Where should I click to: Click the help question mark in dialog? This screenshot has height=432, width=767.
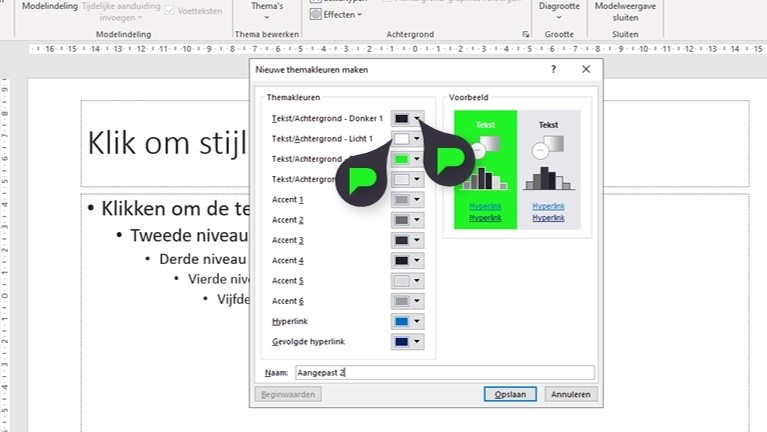553,69
